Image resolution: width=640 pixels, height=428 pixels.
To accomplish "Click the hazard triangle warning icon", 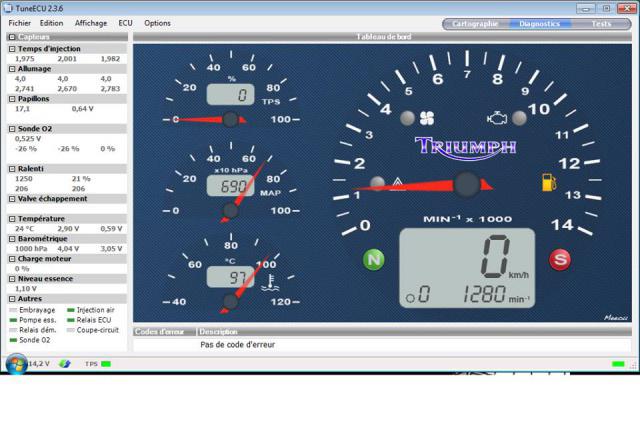I will click(398, 184).
